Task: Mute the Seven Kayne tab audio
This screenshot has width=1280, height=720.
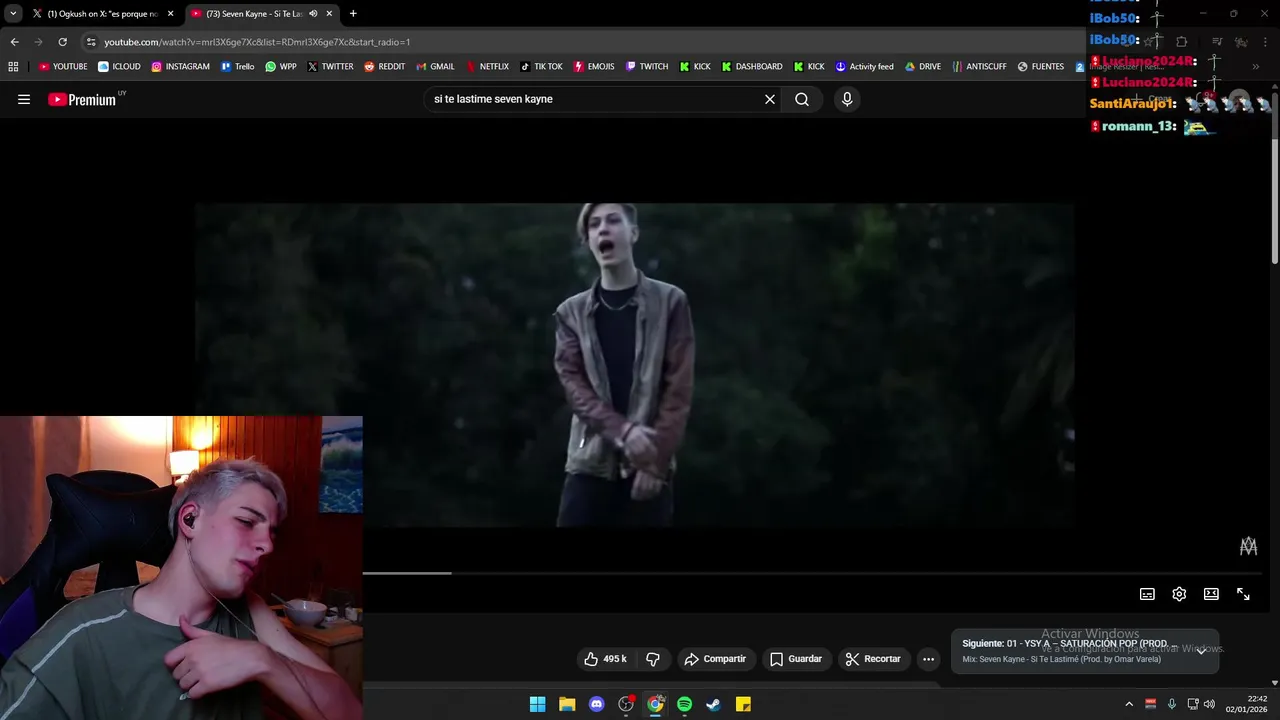Action: tap(313, 14)
